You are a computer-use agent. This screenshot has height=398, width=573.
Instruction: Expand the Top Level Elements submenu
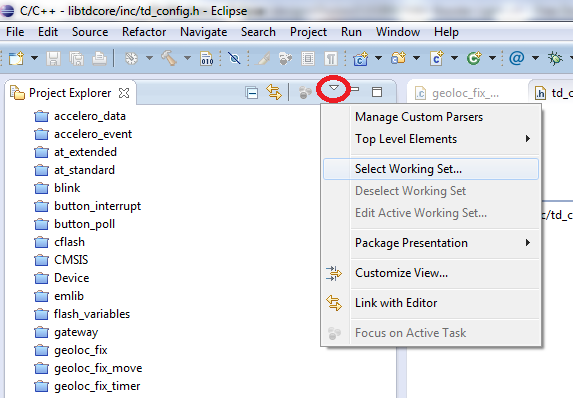click(x=431, y=139)
